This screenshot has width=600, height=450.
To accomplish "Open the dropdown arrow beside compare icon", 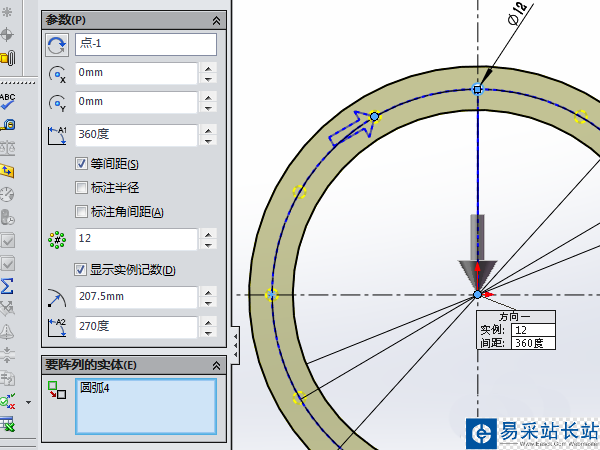I will (x=28, y=402).
